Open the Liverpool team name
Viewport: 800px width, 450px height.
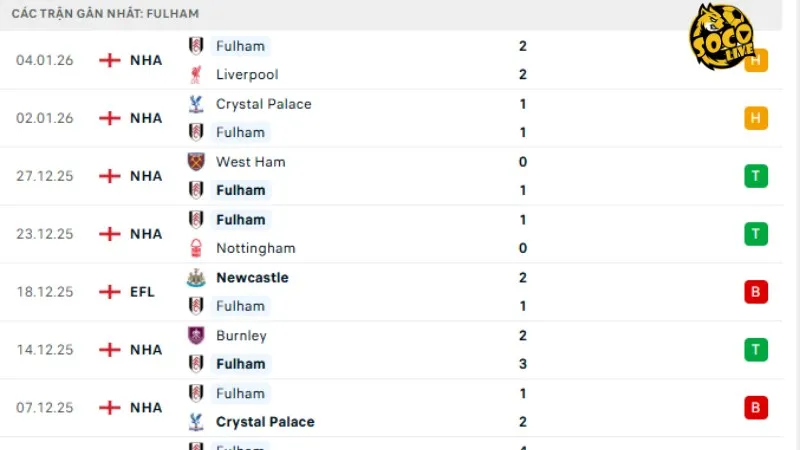click(247, 75)
